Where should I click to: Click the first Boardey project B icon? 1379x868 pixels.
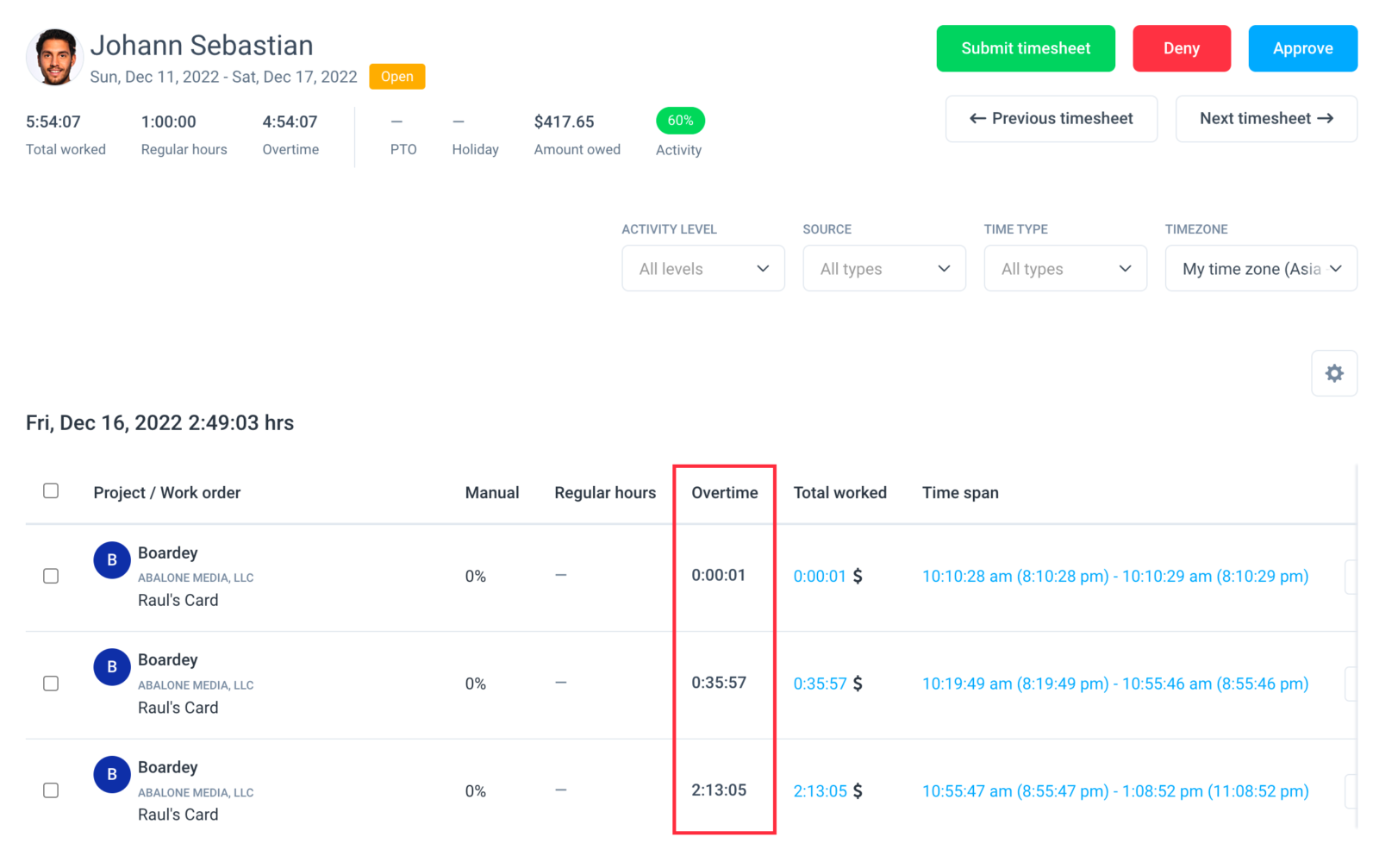click(x=112, y=560)
